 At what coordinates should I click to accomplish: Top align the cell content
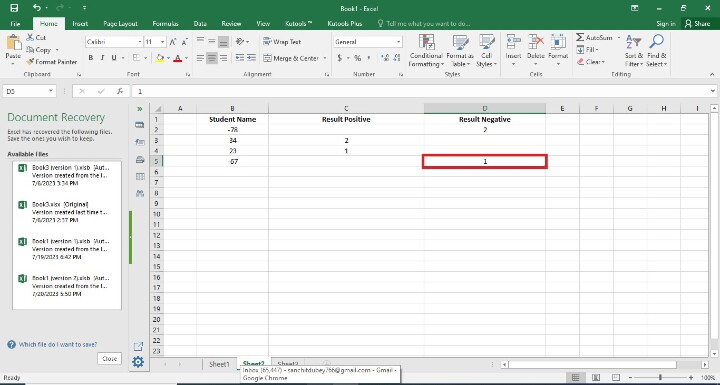[x=200, y=41]
